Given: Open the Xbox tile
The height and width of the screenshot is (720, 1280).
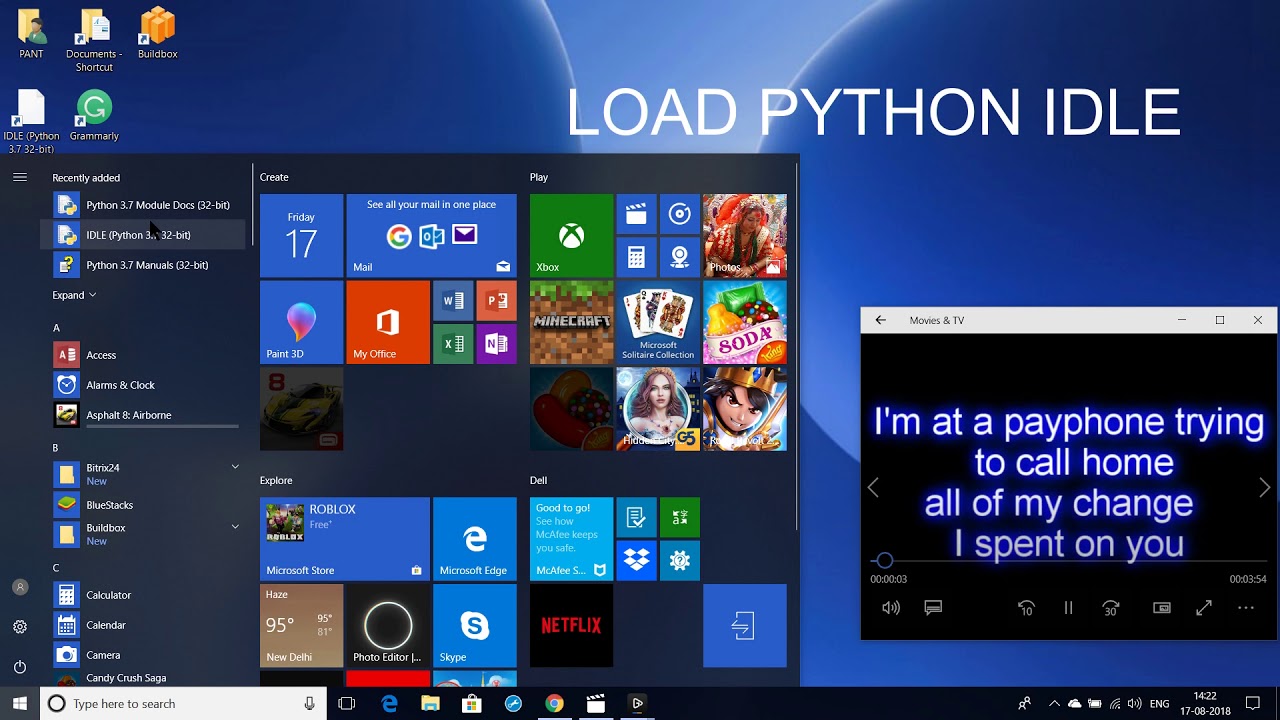Looking at the screenshot, I should point(571,235).
